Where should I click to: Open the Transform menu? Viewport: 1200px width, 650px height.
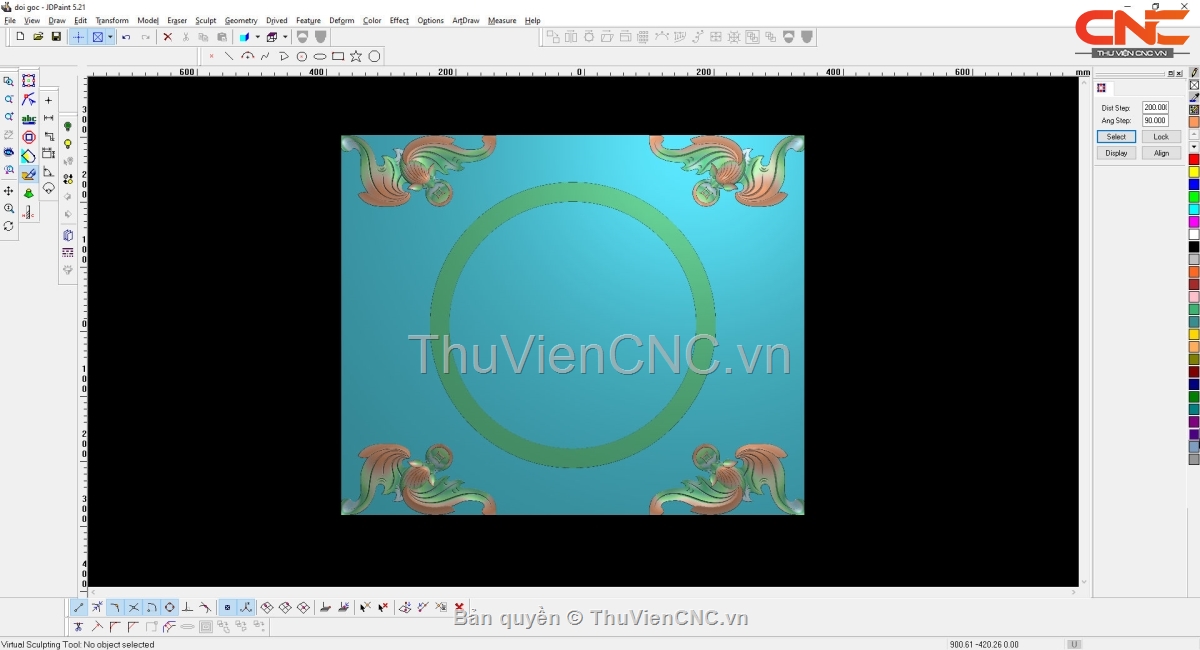(x=112, y=20)
